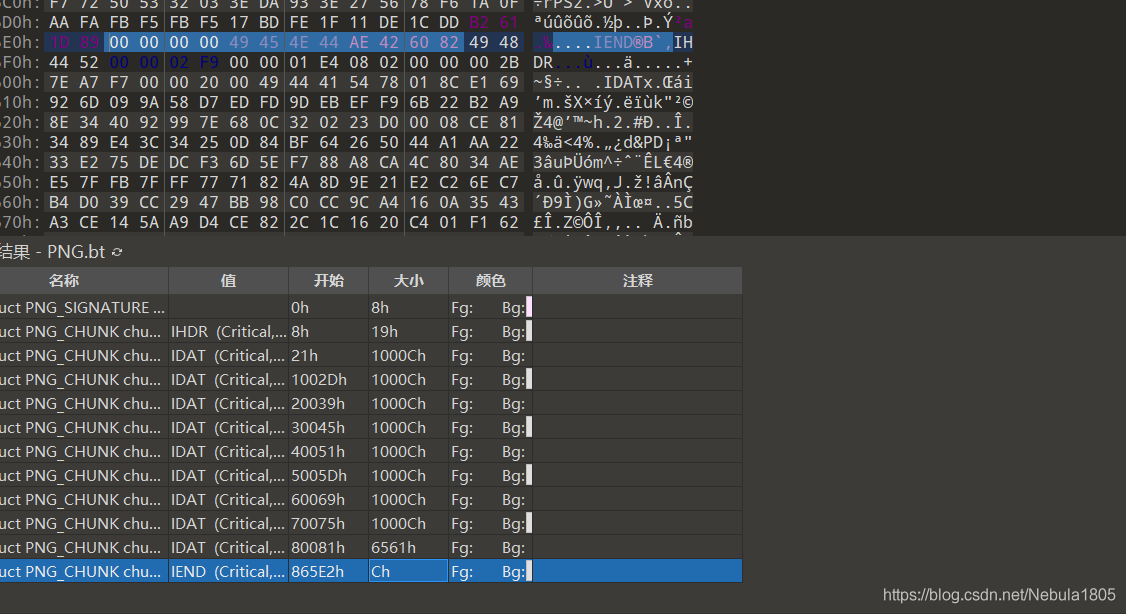This screenshot has width=1126, height=614.
Task: Click the 开始 column header
Action: tap(329, 281)
